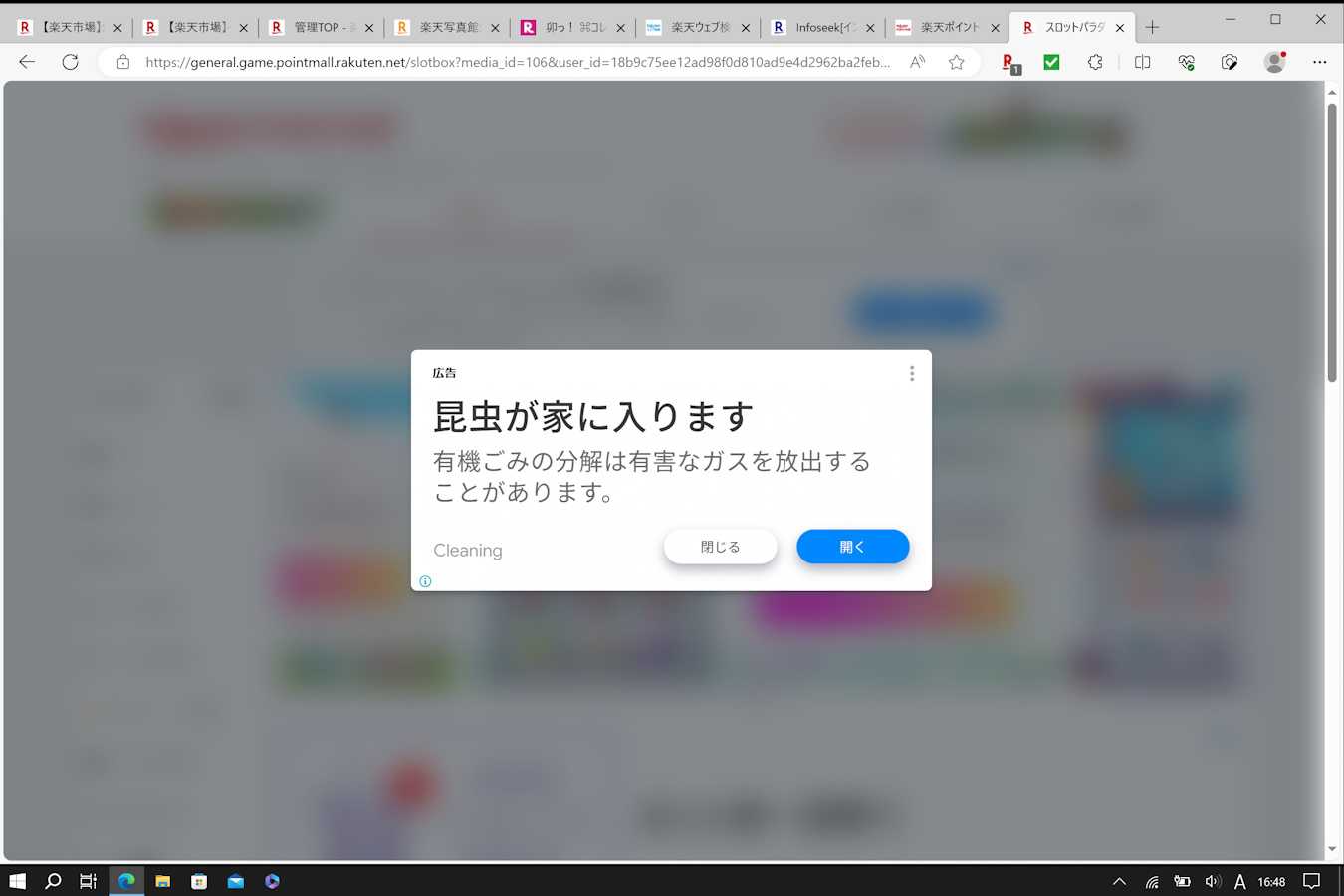Click the headline 昆虫が家に入ります
Image resolution: width=1344 pixels, height=896 pixels.
click(593, 416)
